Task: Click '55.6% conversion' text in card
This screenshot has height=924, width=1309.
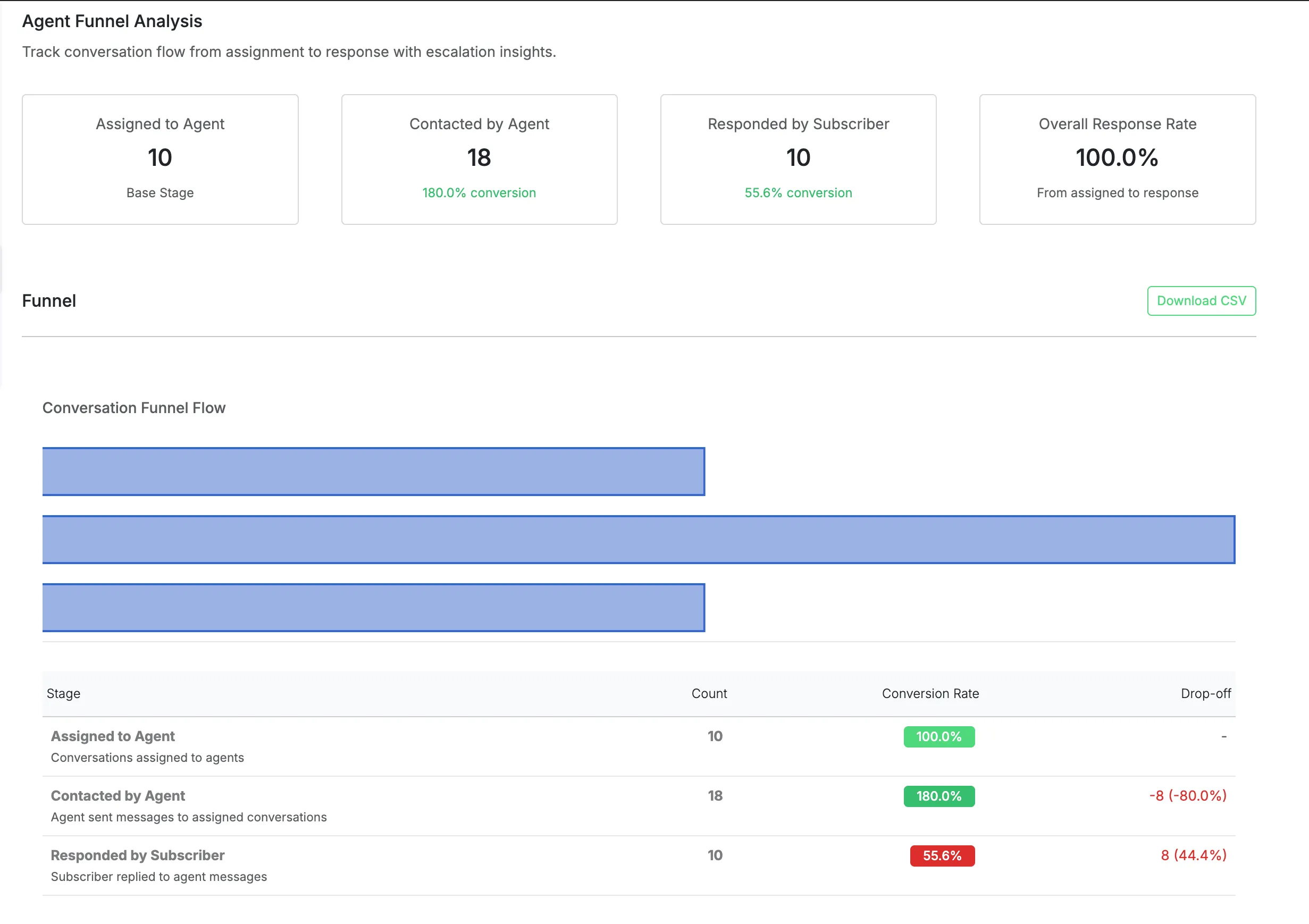Action: [x=798, y=192]
